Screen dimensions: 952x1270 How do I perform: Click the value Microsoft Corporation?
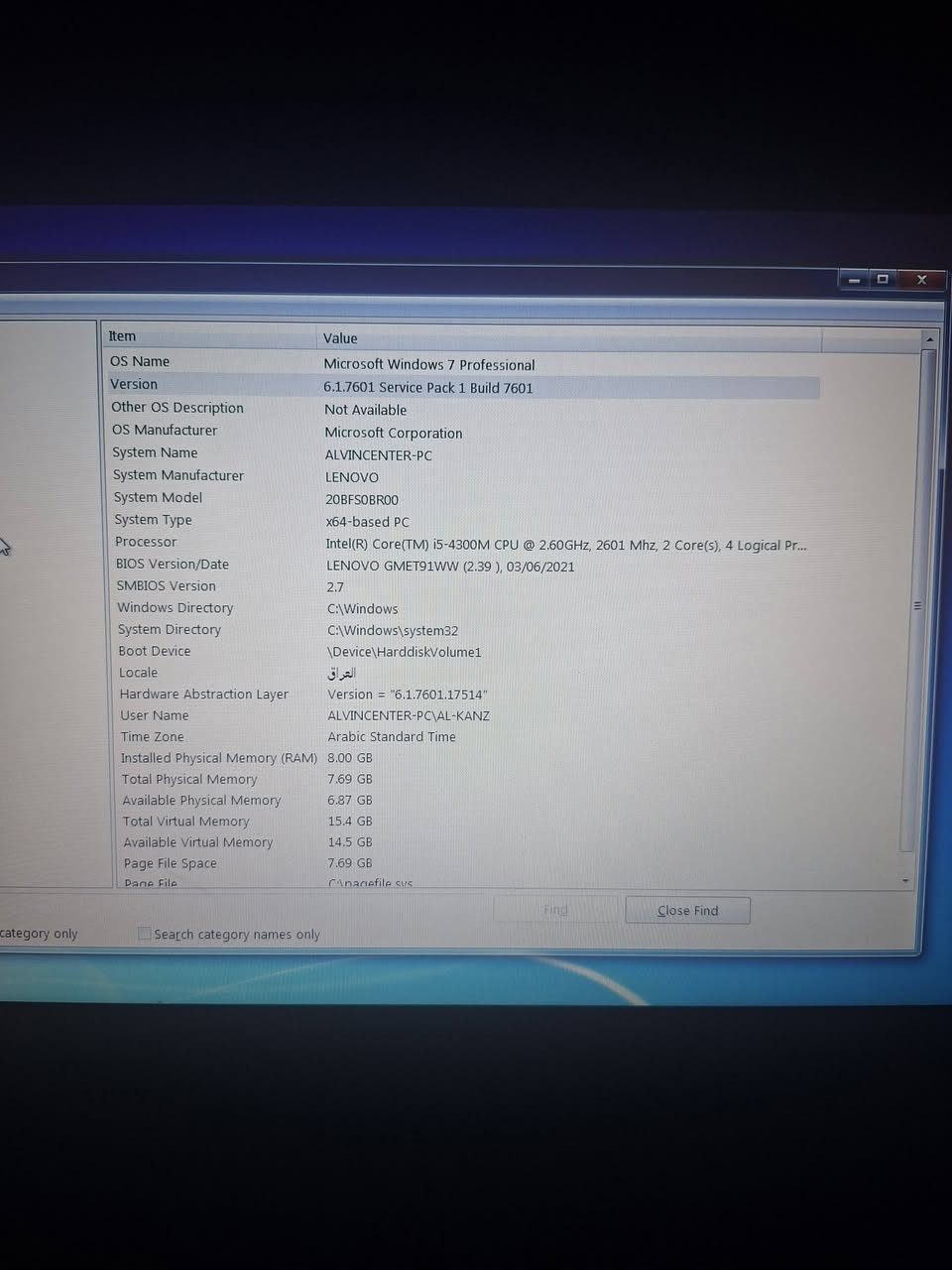394,433
